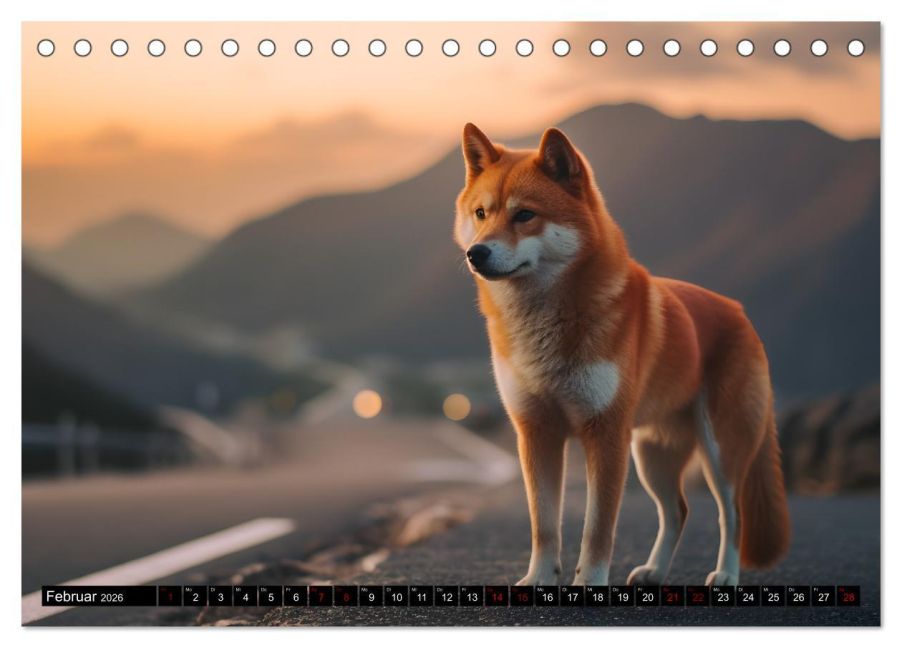This screenshot has width=902, height=648.
Task: Select day 3 in the calendar strip
Action: coord(220,596)
